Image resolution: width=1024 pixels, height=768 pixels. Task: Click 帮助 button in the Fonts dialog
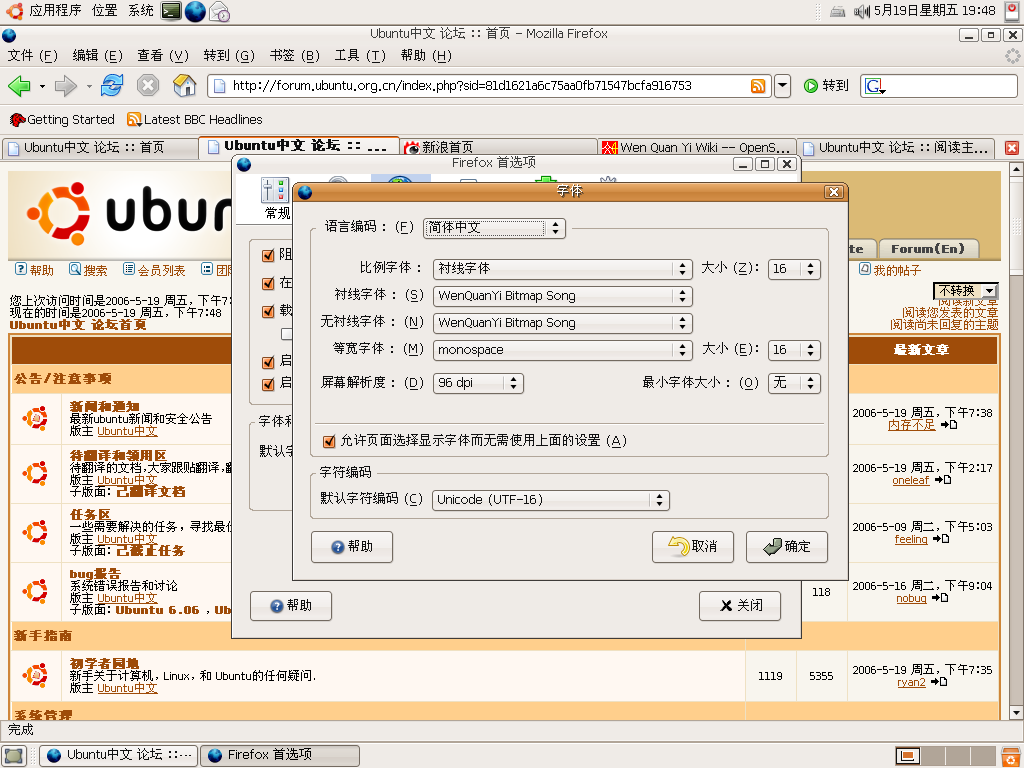point(352,547)
